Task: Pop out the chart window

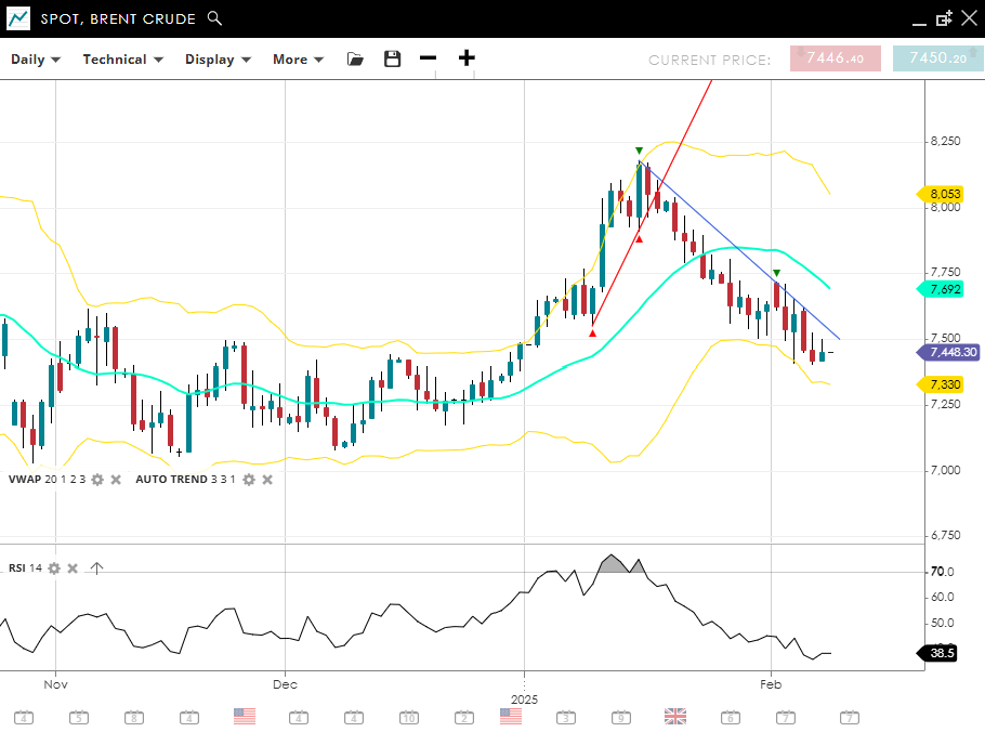Action: click(944, 18)
